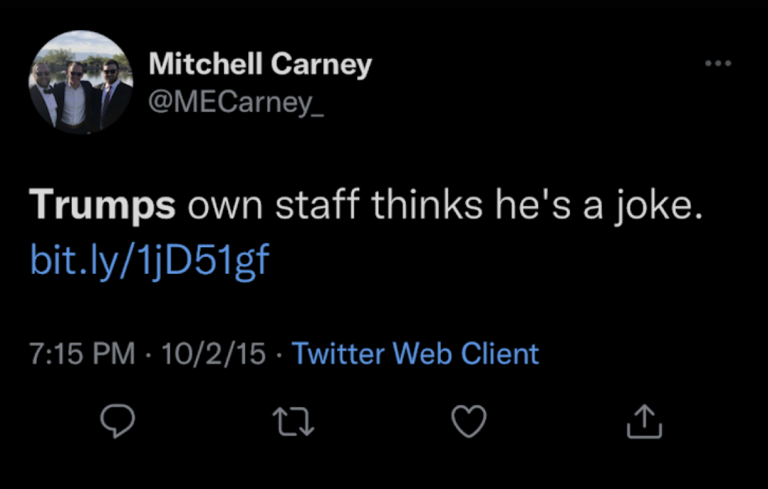
Task: Open the Twitter Web Client source link
Action: (x=415, y=353)
